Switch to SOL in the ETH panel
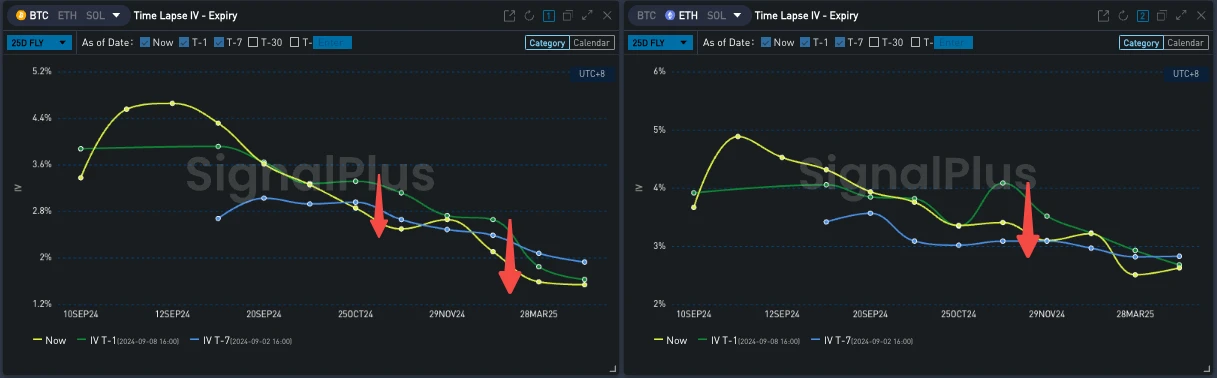The height and width of the screenshot is (378, 1217). 716,16
